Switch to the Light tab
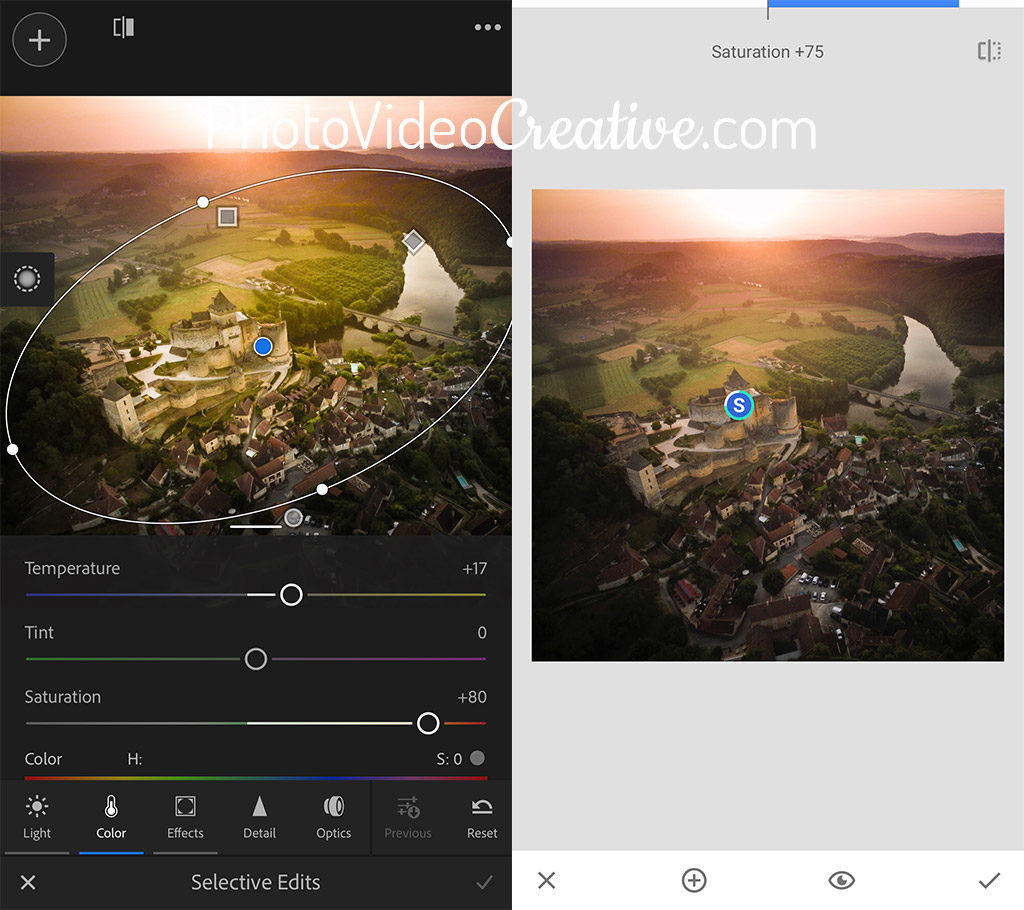The height and width of the screenshot is (910, 1024). pyautogui.click(x=37, y=817)
